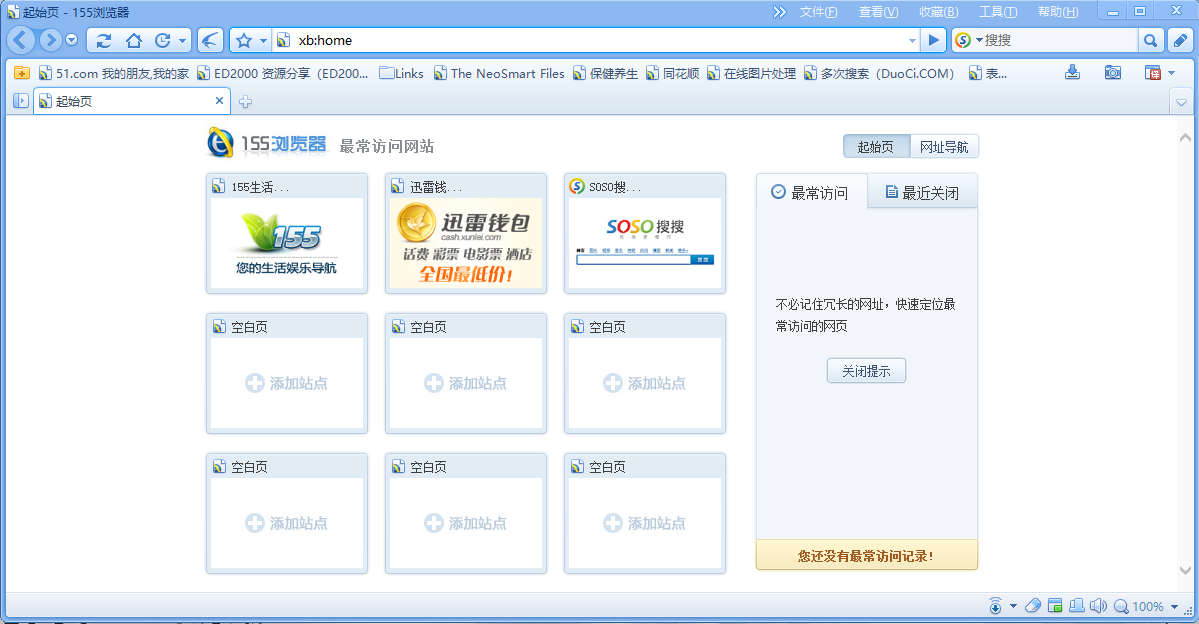Click the magnifier search button beside search box
Image resolution: width=1199 pixels, height=624 pixels.
pyautogui.click(x=1151, y=40)
